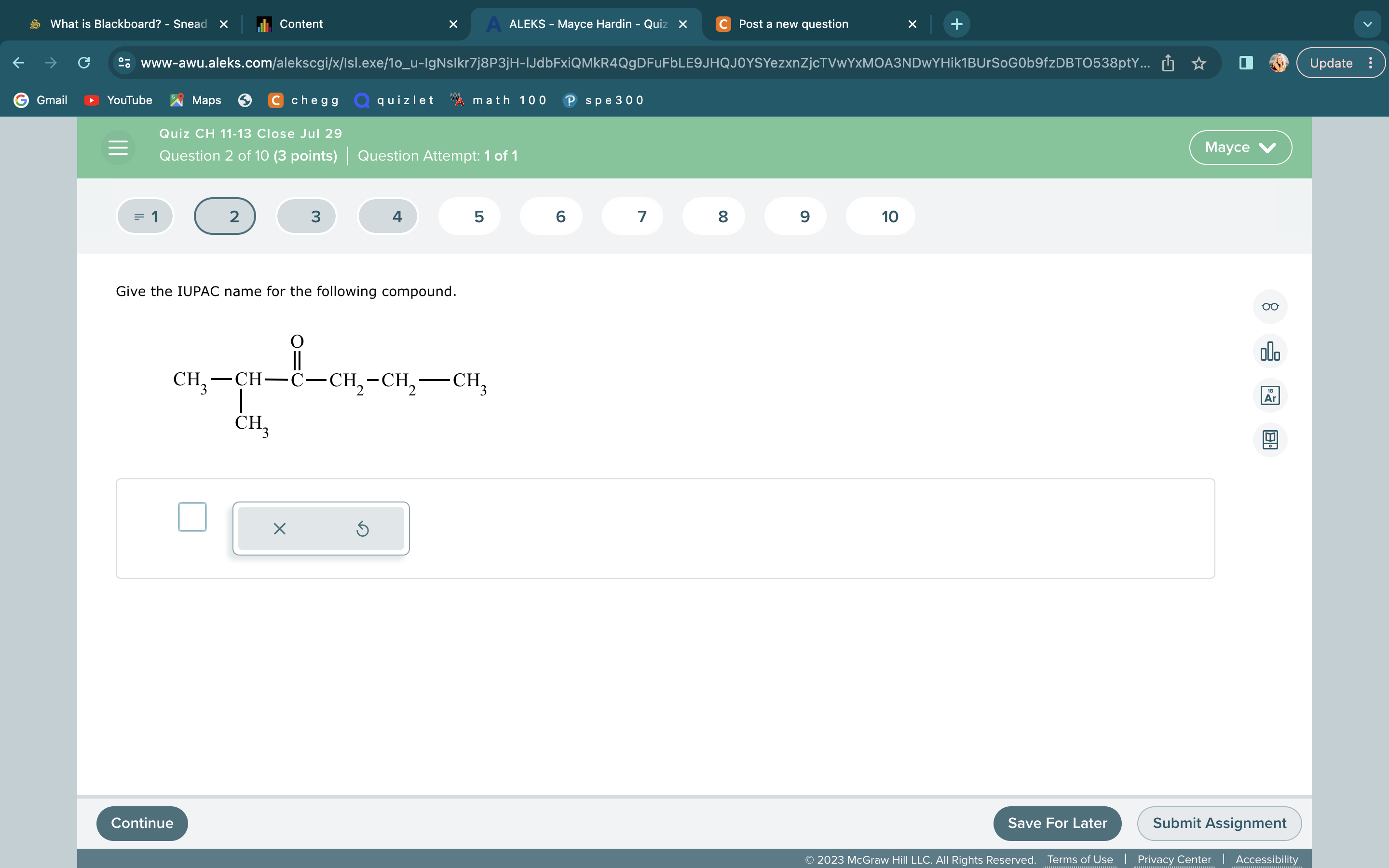The height and width of the screenshot is (868, 1389).
Task: Open the periodic table tool
Action: pos(1269,395)
